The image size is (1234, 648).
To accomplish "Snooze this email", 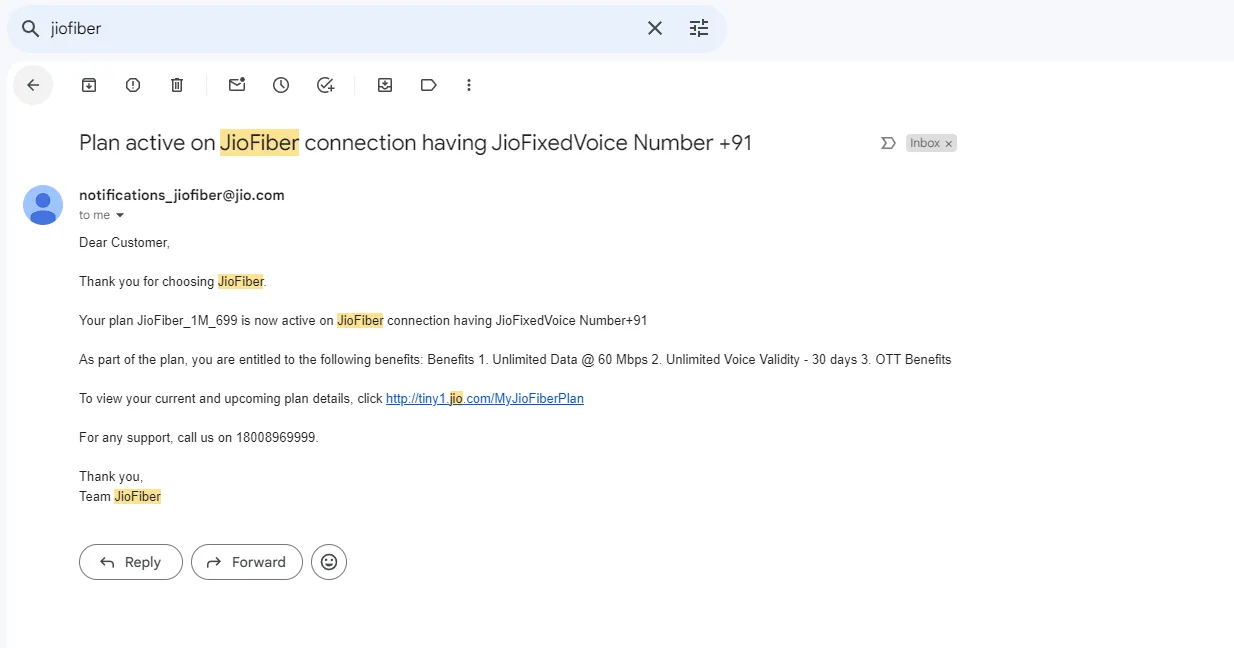I will point(281,85).
